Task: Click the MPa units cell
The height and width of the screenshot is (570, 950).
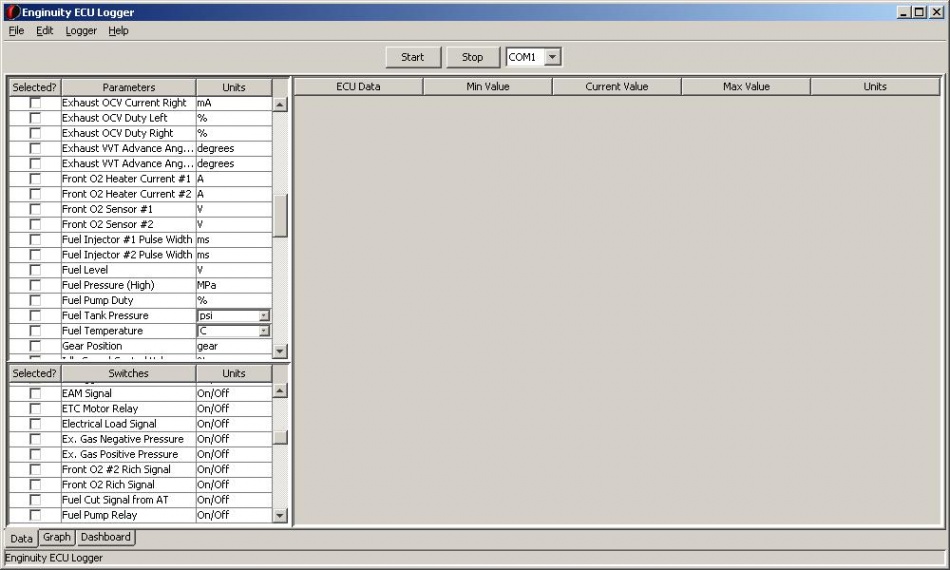Action: click(234, 285)
